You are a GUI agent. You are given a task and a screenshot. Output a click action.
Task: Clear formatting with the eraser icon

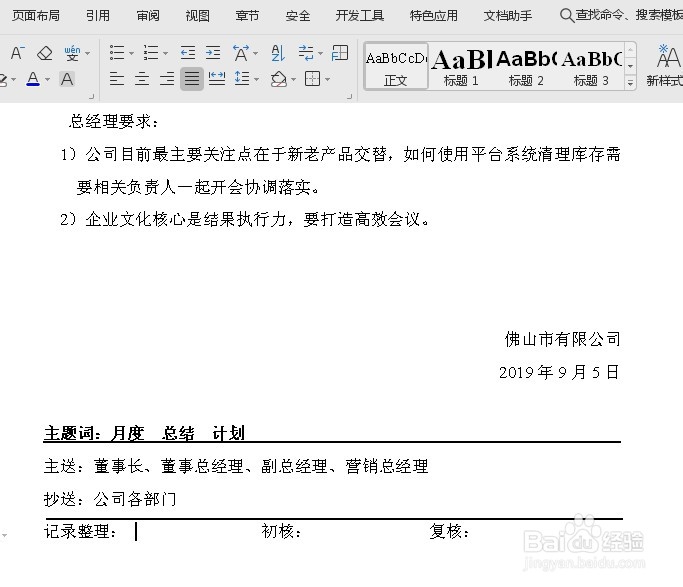[44, 53]
